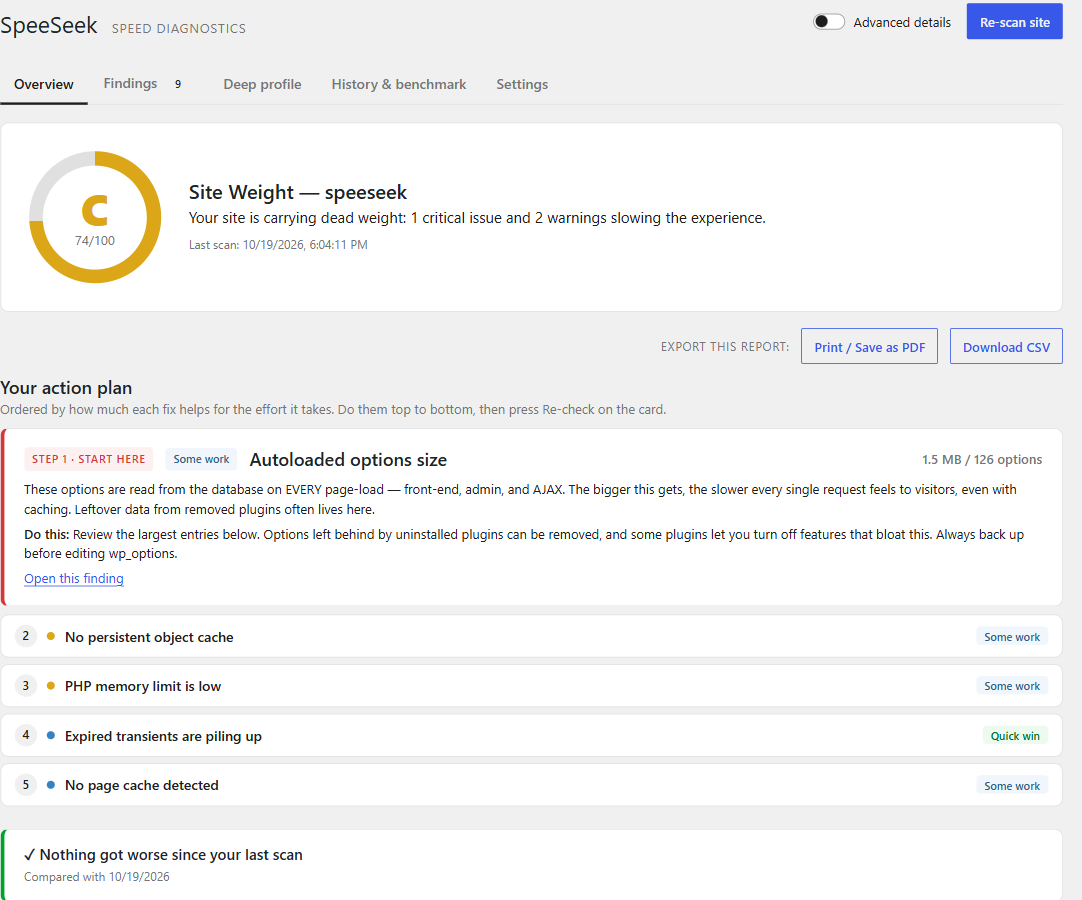Click Some work tag on PHP memory limit row

[x=1012, y=685]
